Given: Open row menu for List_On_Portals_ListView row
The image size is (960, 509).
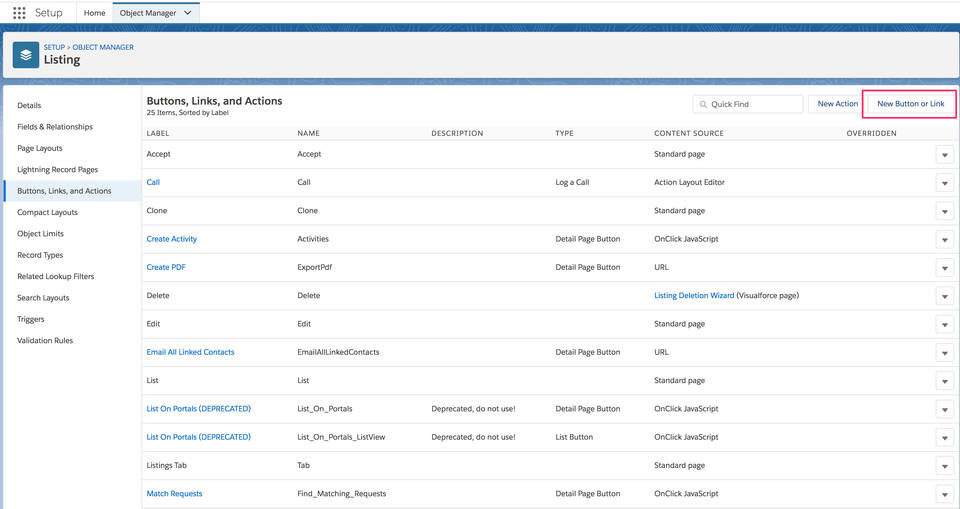Looking at the screenshot, I should 945,438.
